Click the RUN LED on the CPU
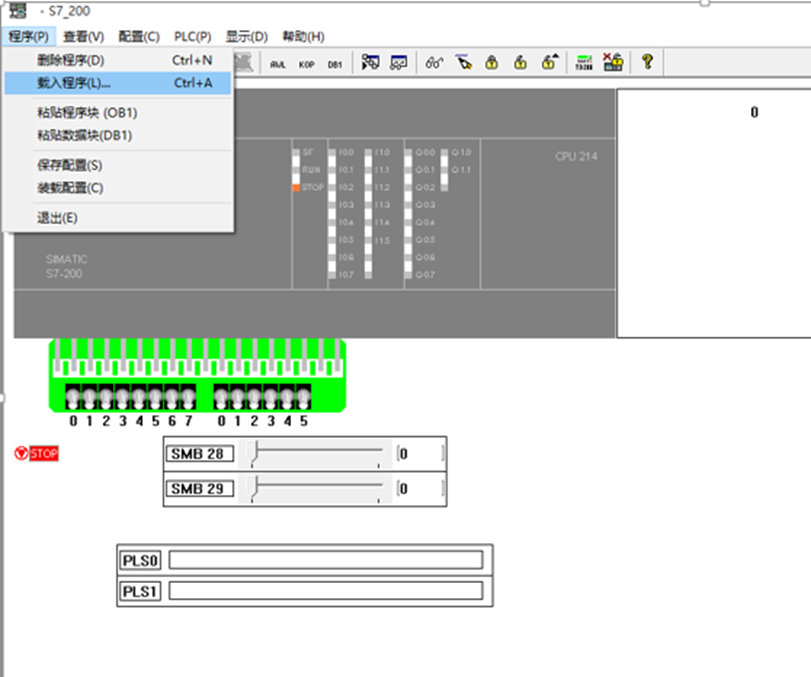This screenshot has width=811, height=677. click(x=296, y=170)
